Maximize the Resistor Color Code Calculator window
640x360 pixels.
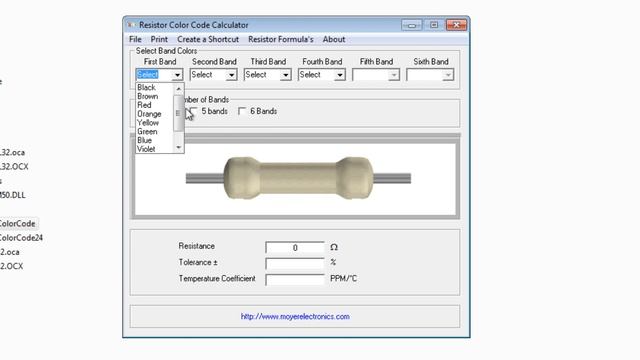(433, 25)
